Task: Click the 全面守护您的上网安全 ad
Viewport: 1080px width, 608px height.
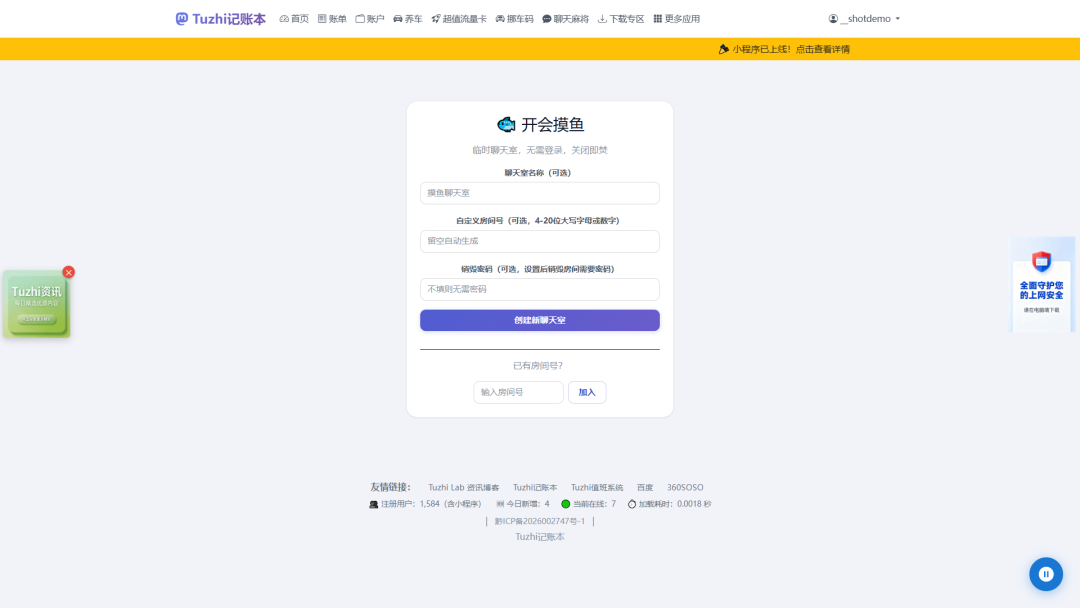Action: coord(1041,285)
